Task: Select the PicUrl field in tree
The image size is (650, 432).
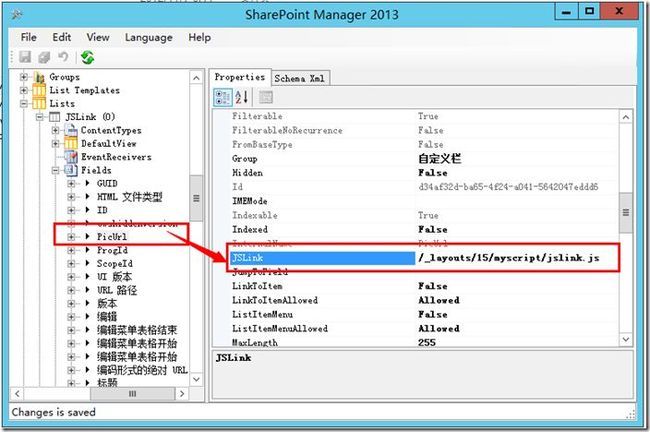Action: coord(112,237)
